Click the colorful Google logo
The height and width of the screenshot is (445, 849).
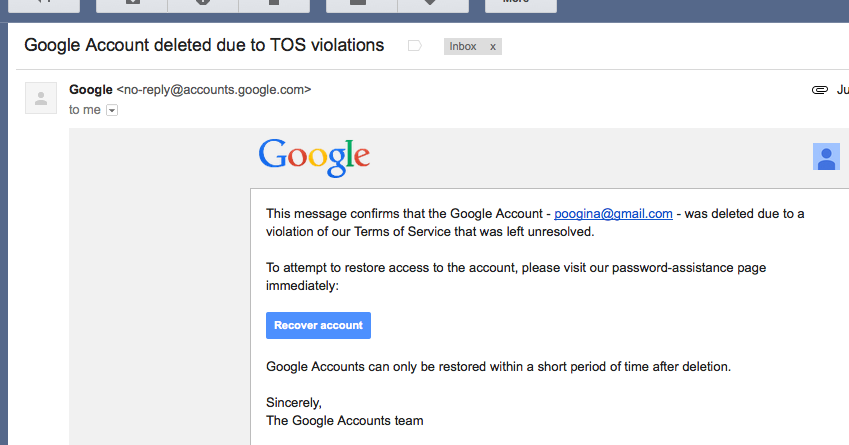[x=314, y=157]
